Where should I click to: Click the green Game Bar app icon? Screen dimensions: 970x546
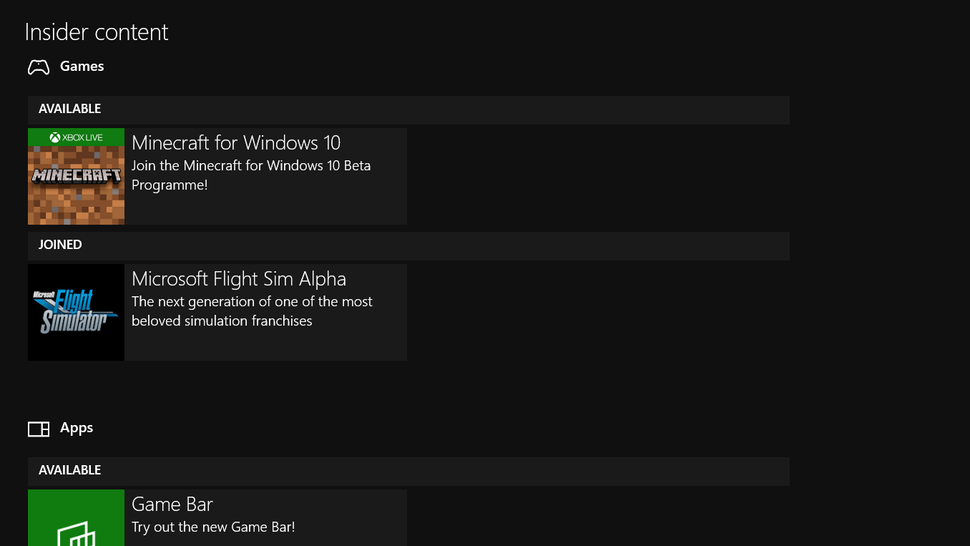pos(76,520)
